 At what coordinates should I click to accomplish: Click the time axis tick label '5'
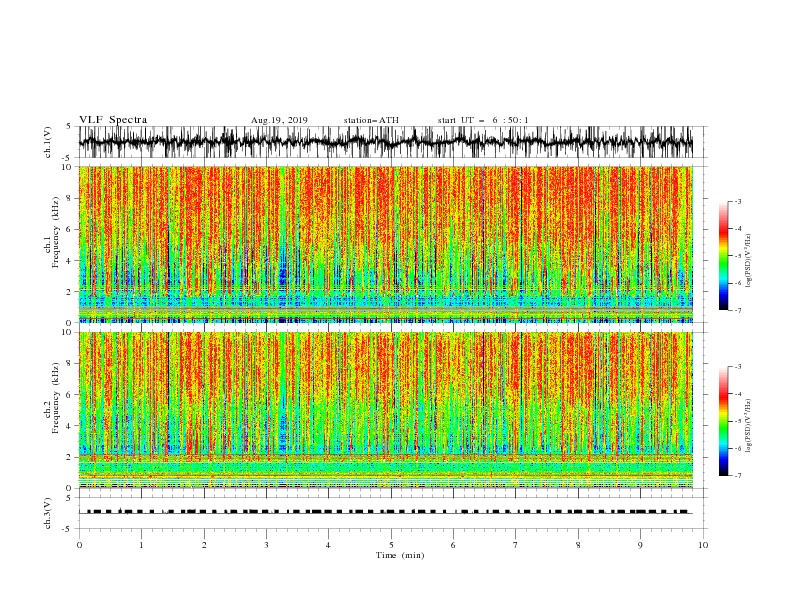391,545
